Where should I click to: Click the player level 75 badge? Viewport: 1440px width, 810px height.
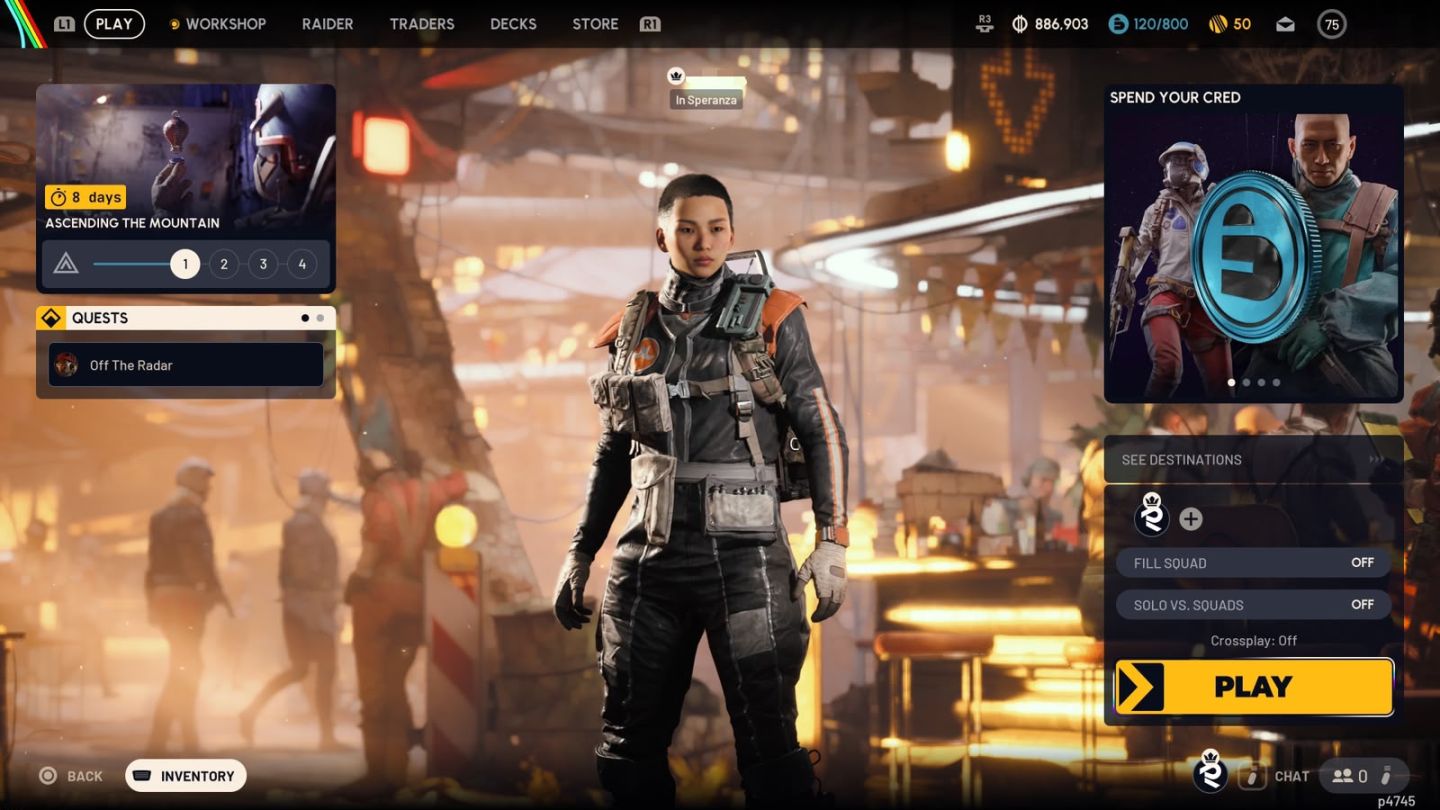coord(1331,24)
